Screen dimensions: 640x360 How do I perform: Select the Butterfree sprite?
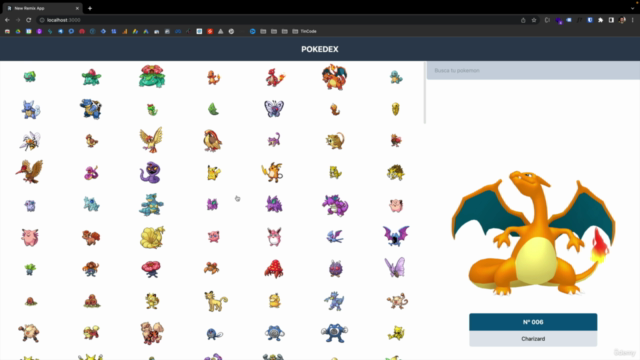pyautogui.click(x=274, y=109)
